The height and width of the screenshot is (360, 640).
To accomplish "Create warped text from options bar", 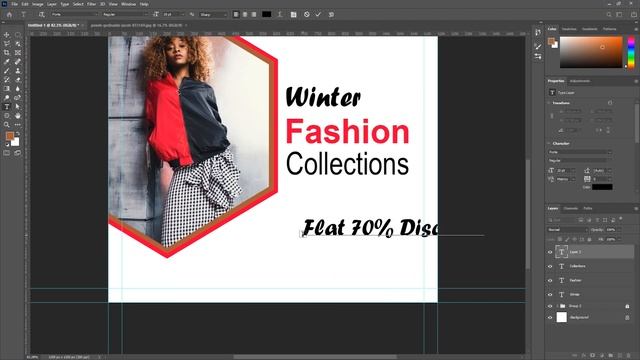I will [x=280, y=14].
